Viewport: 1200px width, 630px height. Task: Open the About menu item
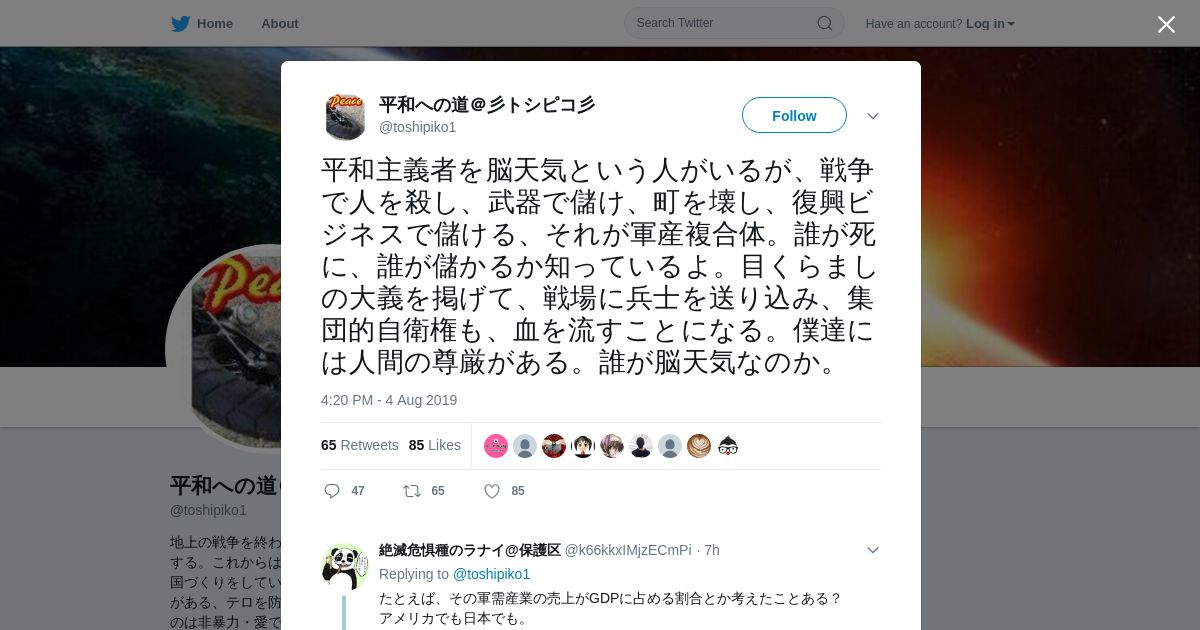[279, 23]
